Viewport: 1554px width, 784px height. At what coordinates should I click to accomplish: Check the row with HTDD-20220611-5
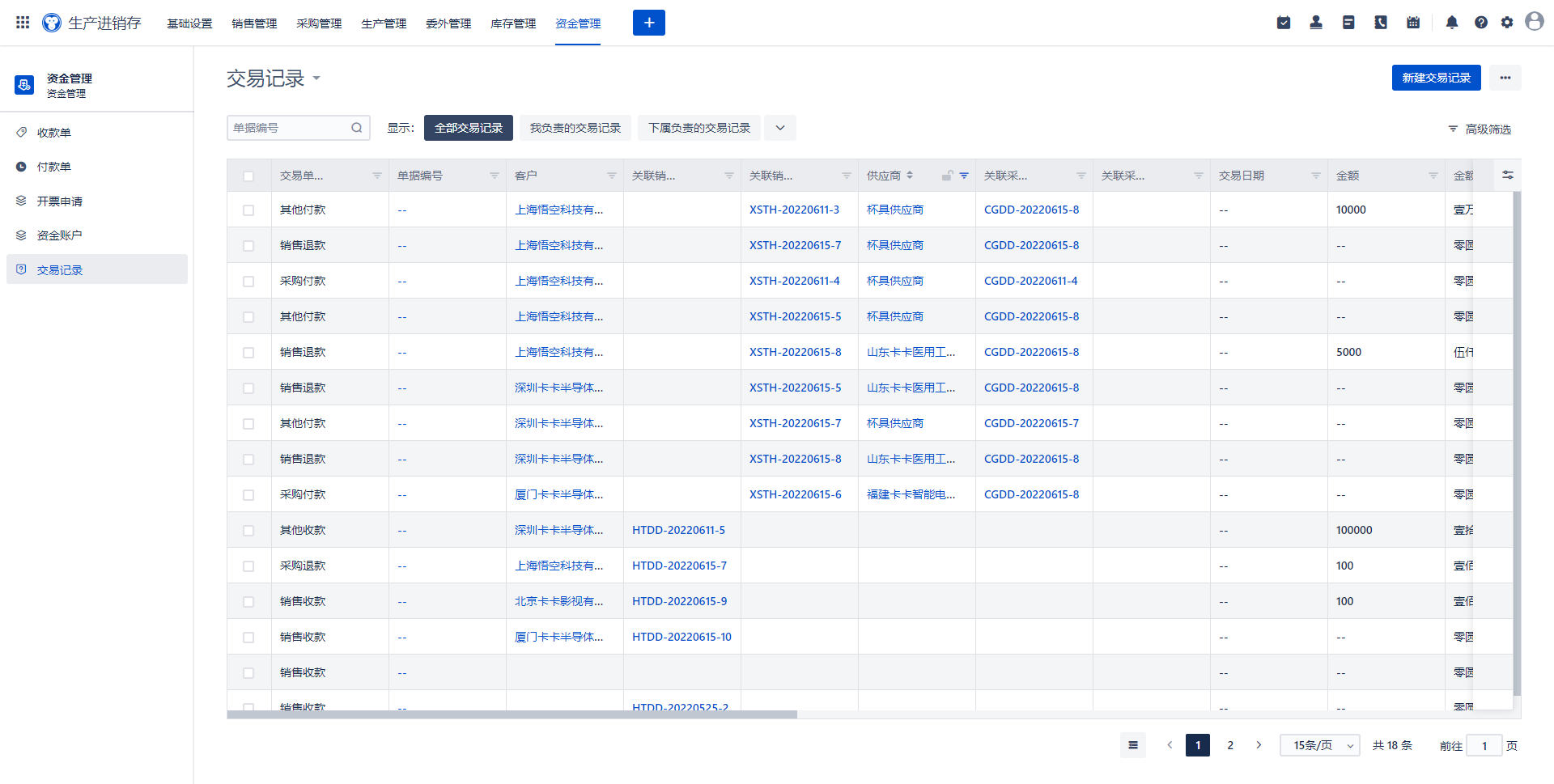point(248,531)
